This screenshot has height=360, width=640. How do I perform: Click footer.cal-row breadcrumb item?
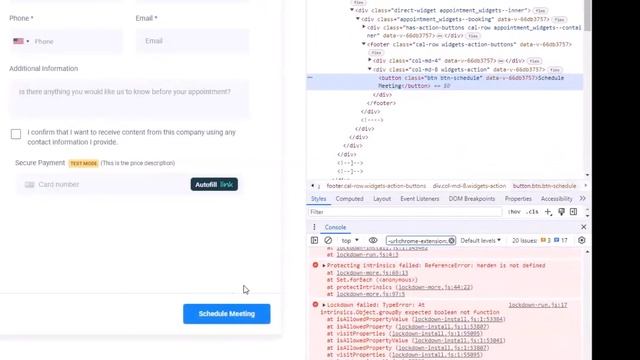(x=376, y=186)
